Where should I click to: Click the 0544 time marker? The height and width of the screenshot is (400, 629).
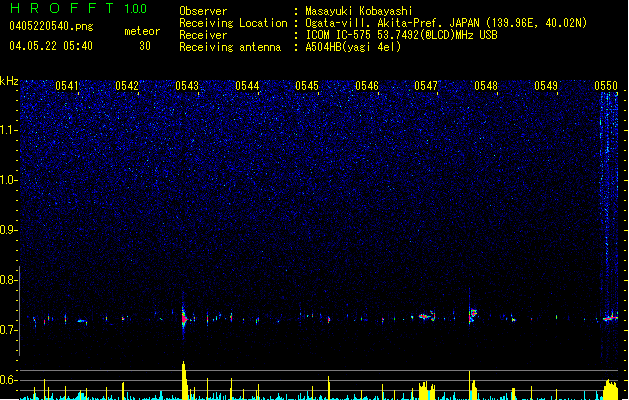pos(247,86)
